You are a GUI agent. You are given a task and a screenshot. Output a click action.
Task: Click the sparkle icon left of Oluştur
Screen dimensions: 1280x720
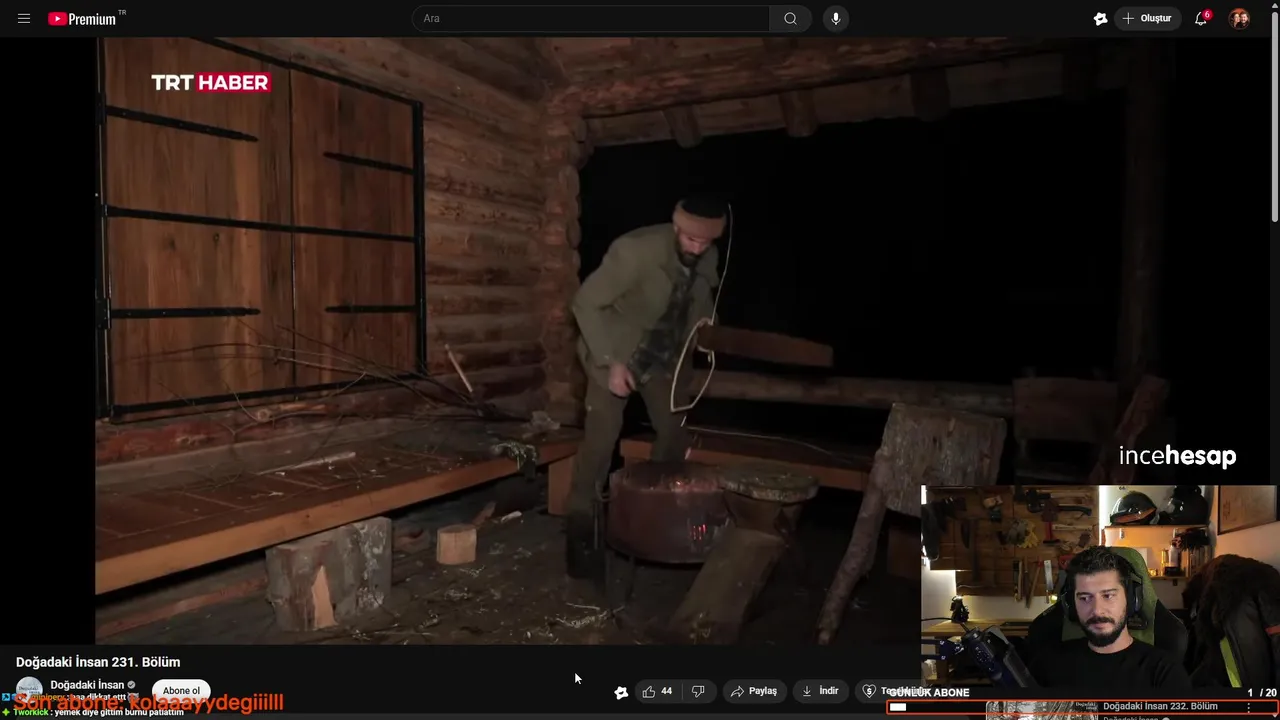point(1100,19)
